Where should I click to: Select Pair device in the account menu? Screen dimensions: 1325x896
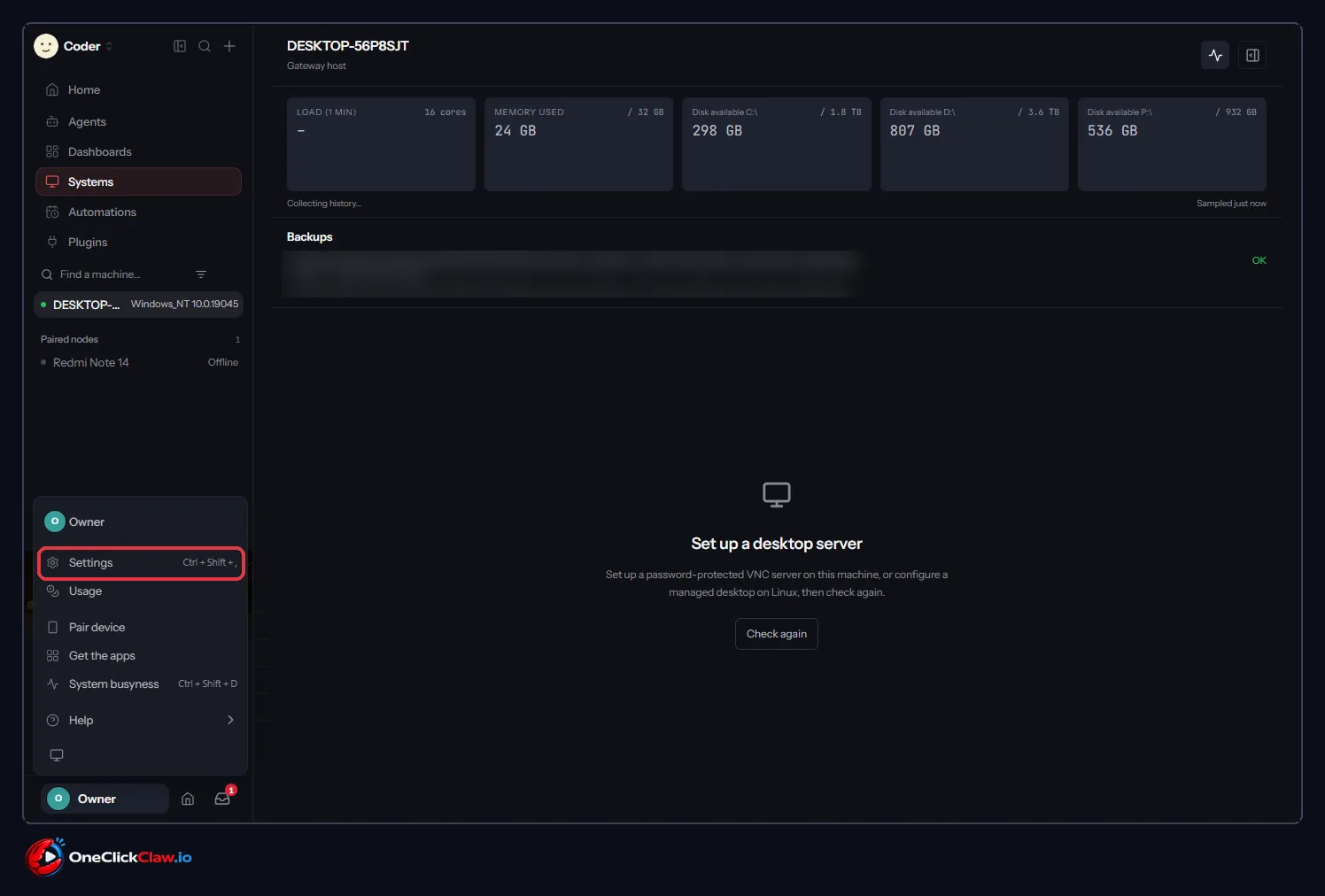click(x=141, y=627)
